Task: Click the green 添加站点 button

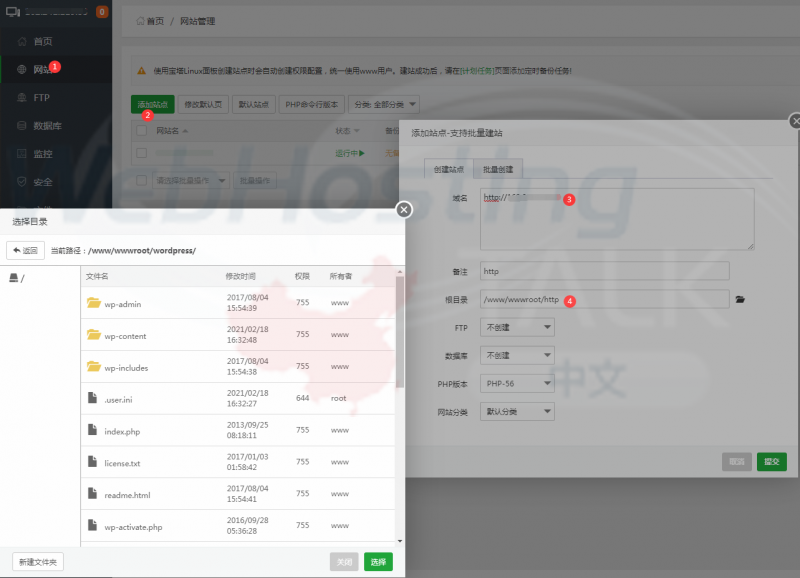Action: pyautogui.click(x=153, y=104)
